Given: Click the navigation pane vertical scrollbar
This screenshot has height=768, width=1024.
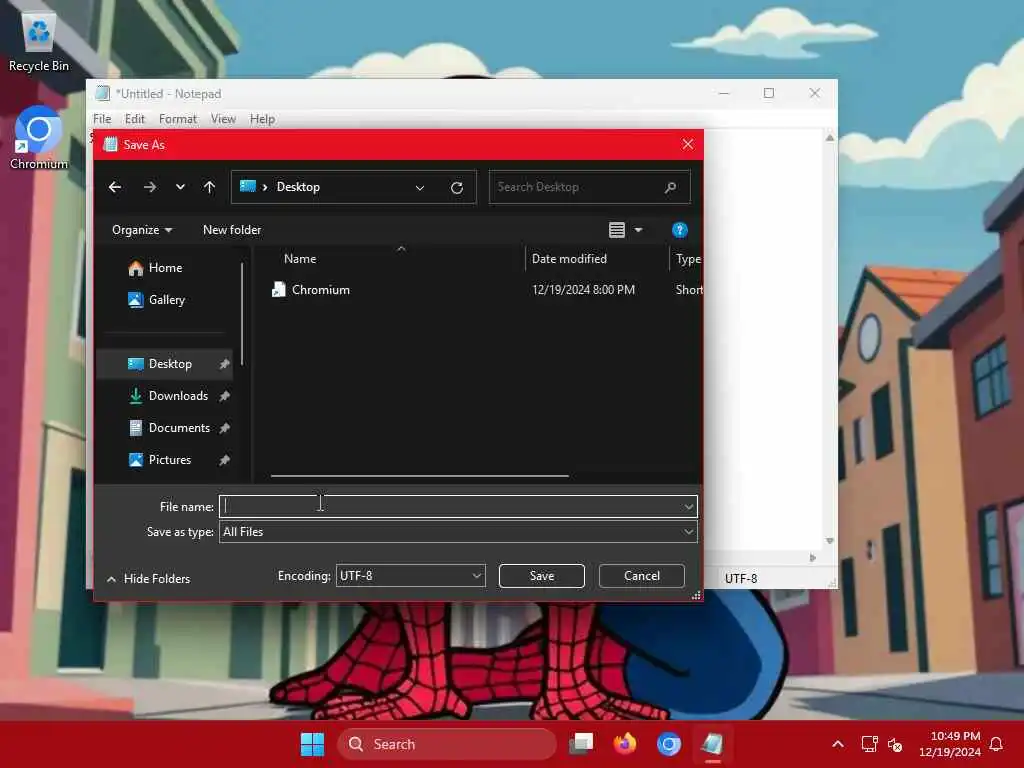Looking at the screenshot, I should [242, 313].
